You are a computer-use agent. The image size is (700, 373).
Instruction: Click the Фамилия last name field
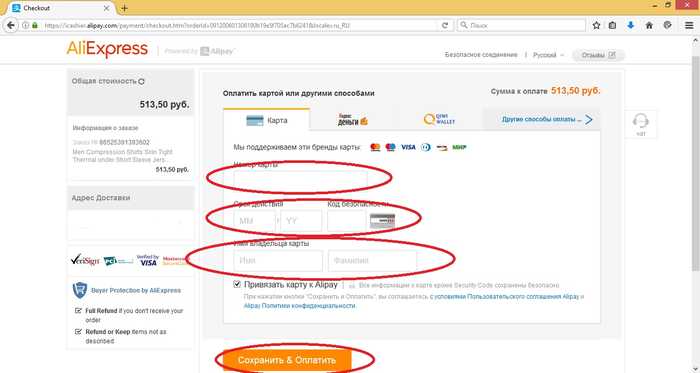372,261
